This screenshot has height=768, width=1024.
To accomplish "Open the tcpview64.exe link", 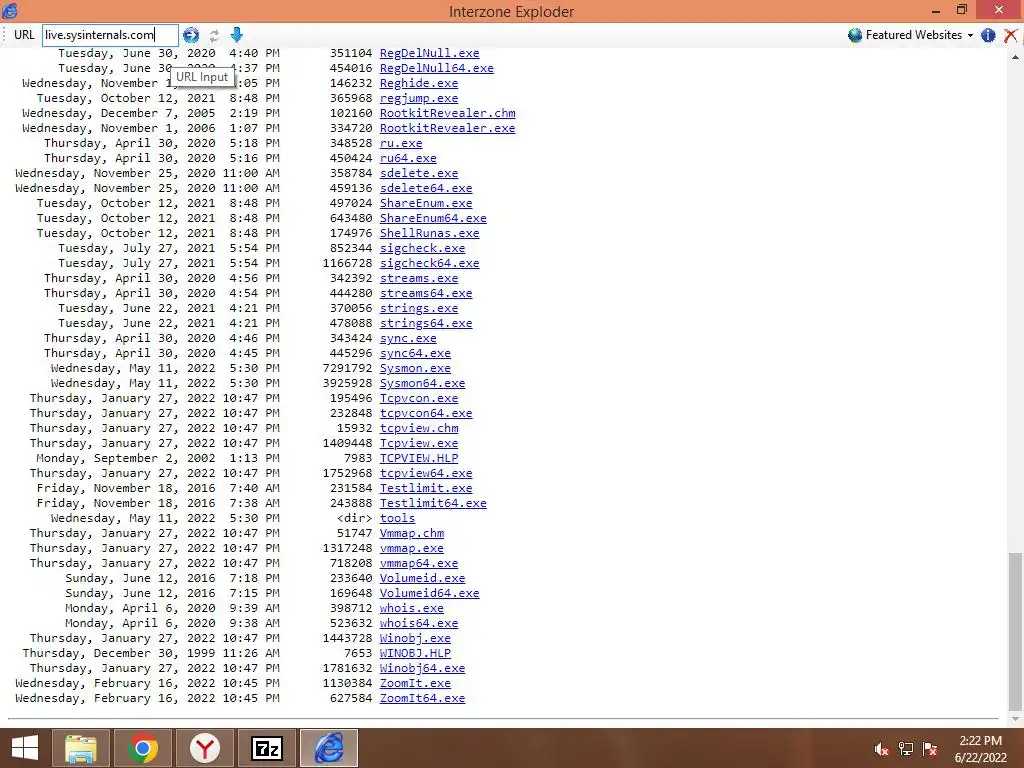I will tap(426, 473).
